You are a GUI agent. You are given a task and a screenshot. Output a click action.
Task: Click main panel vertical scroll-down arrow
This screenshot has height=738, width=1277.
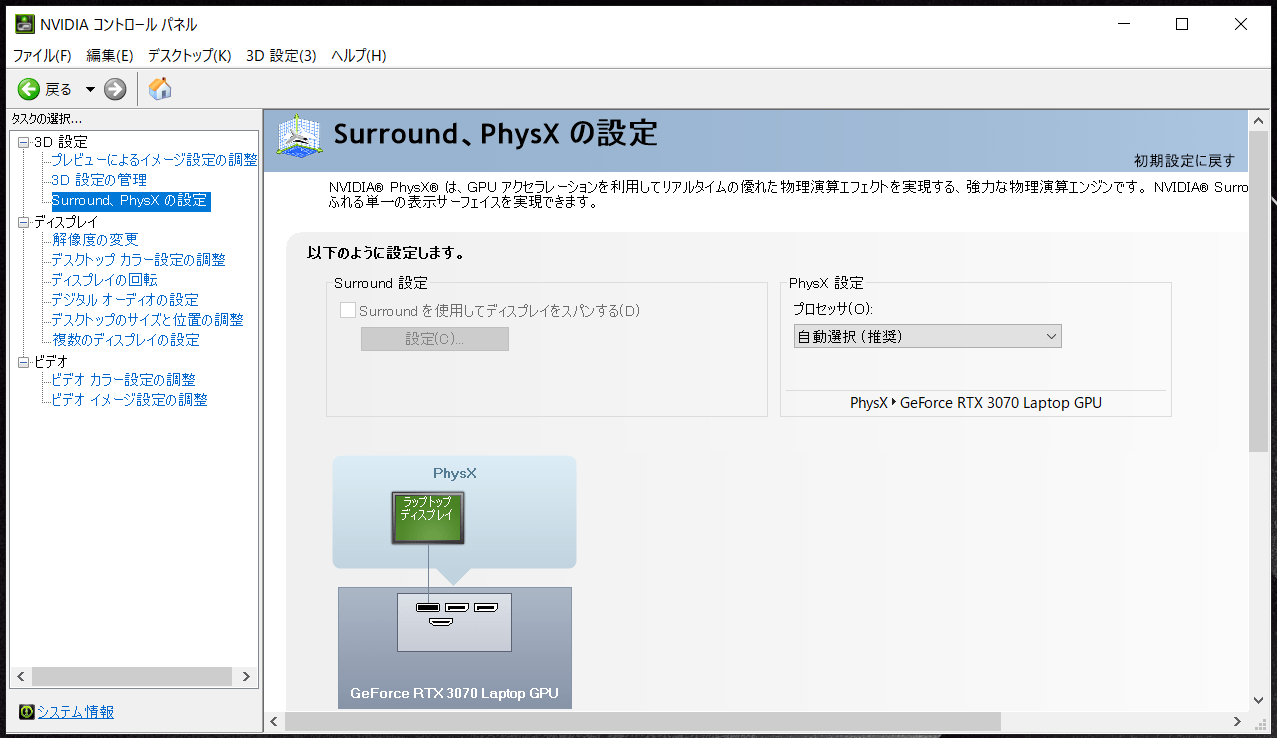1259,700
